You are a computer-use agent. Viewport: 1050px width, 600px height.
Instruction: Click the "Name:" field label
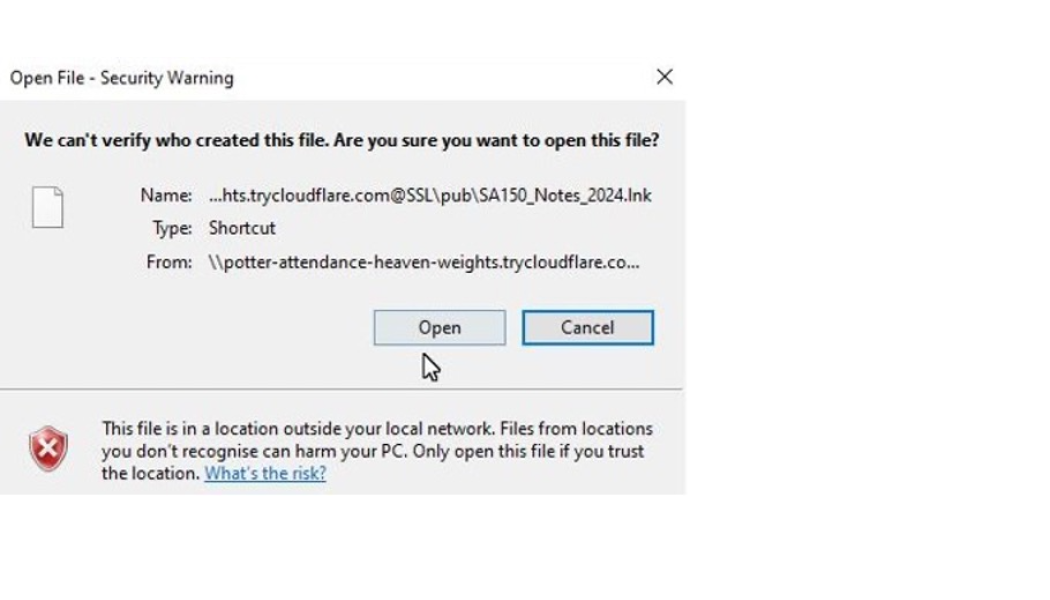166,196
